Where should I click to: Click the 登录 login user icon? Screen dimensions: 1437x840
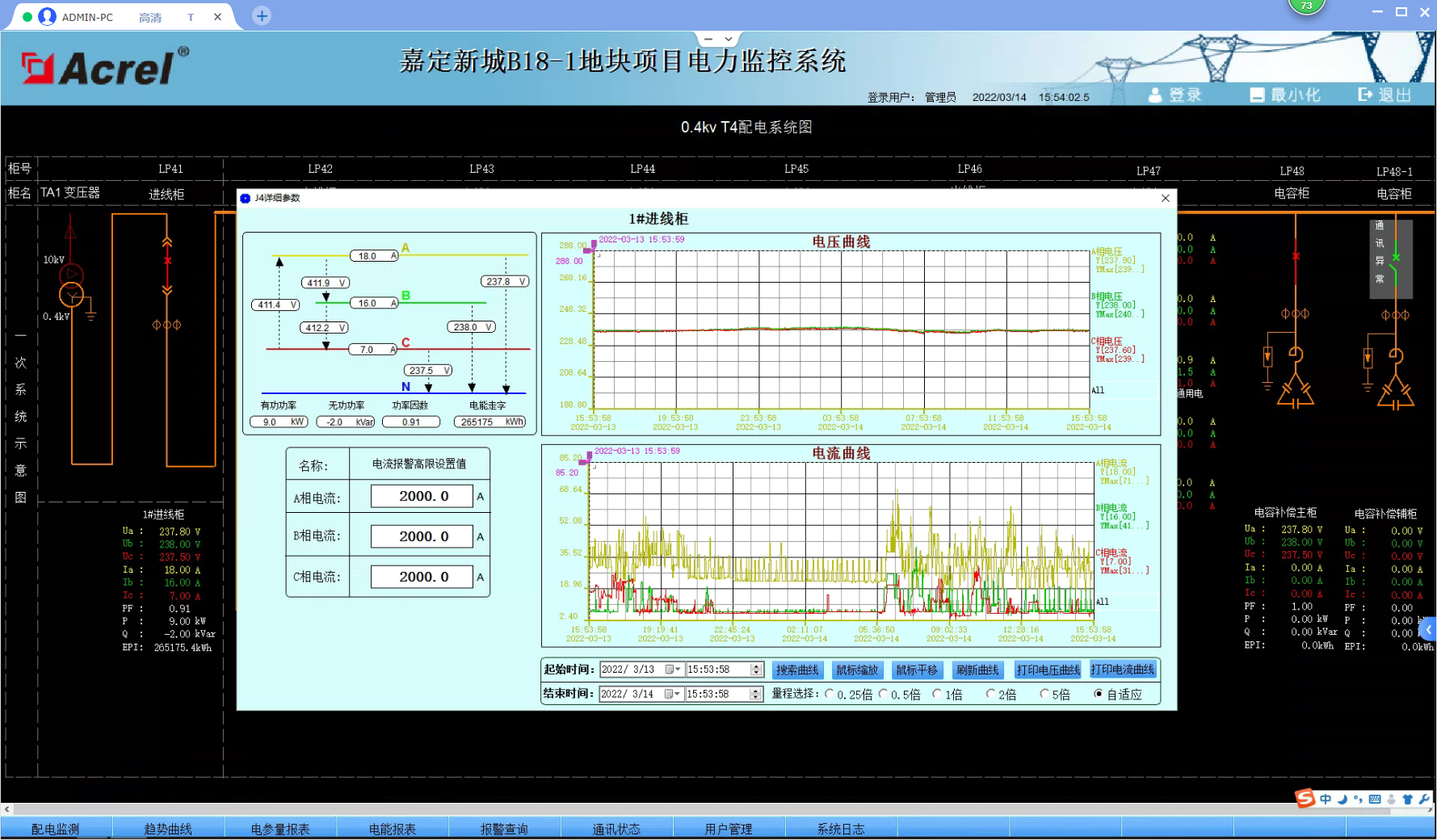[x=1155, y=95]
